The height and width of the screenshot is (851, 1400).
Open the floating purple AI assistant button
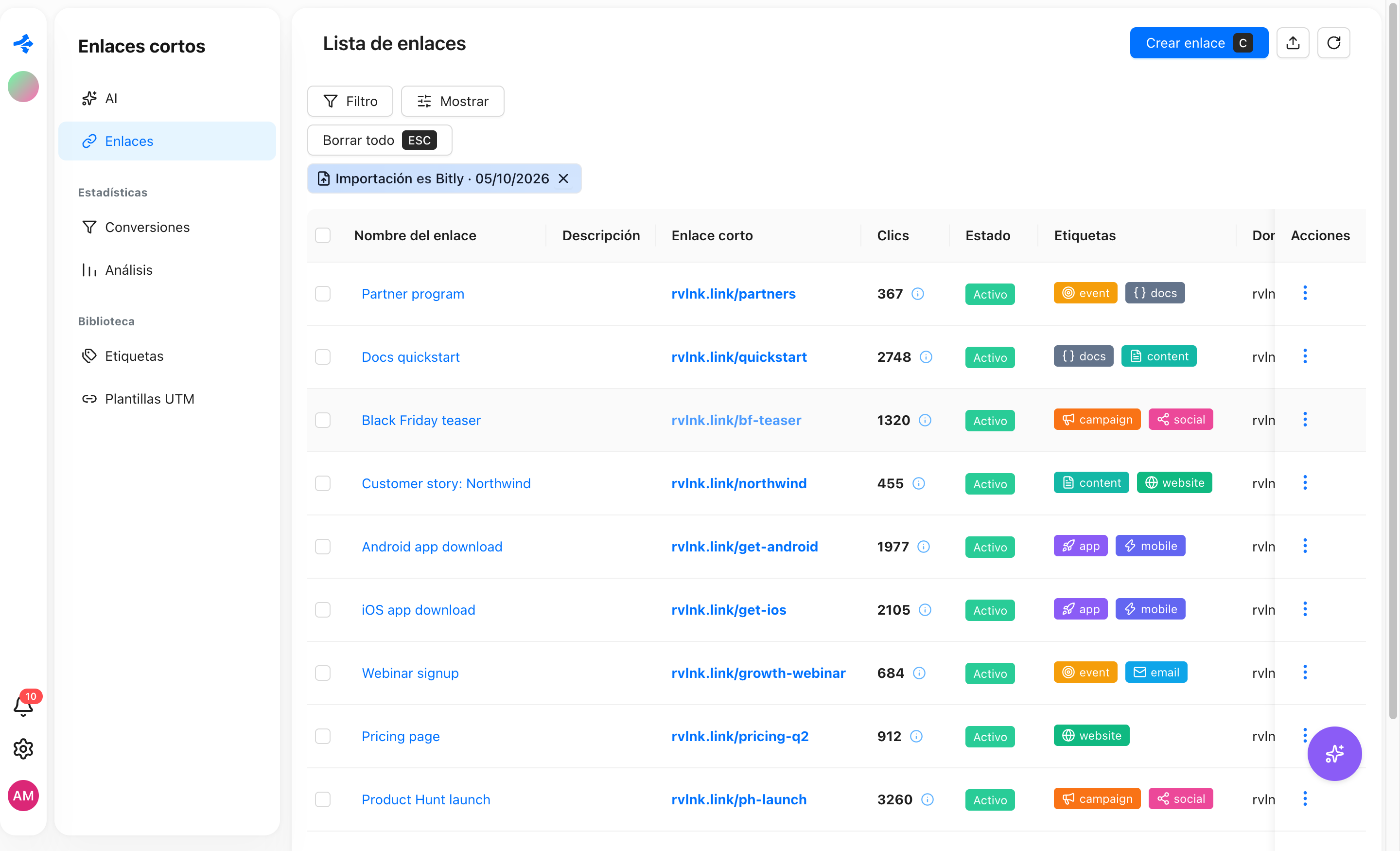coord(1334,753)
